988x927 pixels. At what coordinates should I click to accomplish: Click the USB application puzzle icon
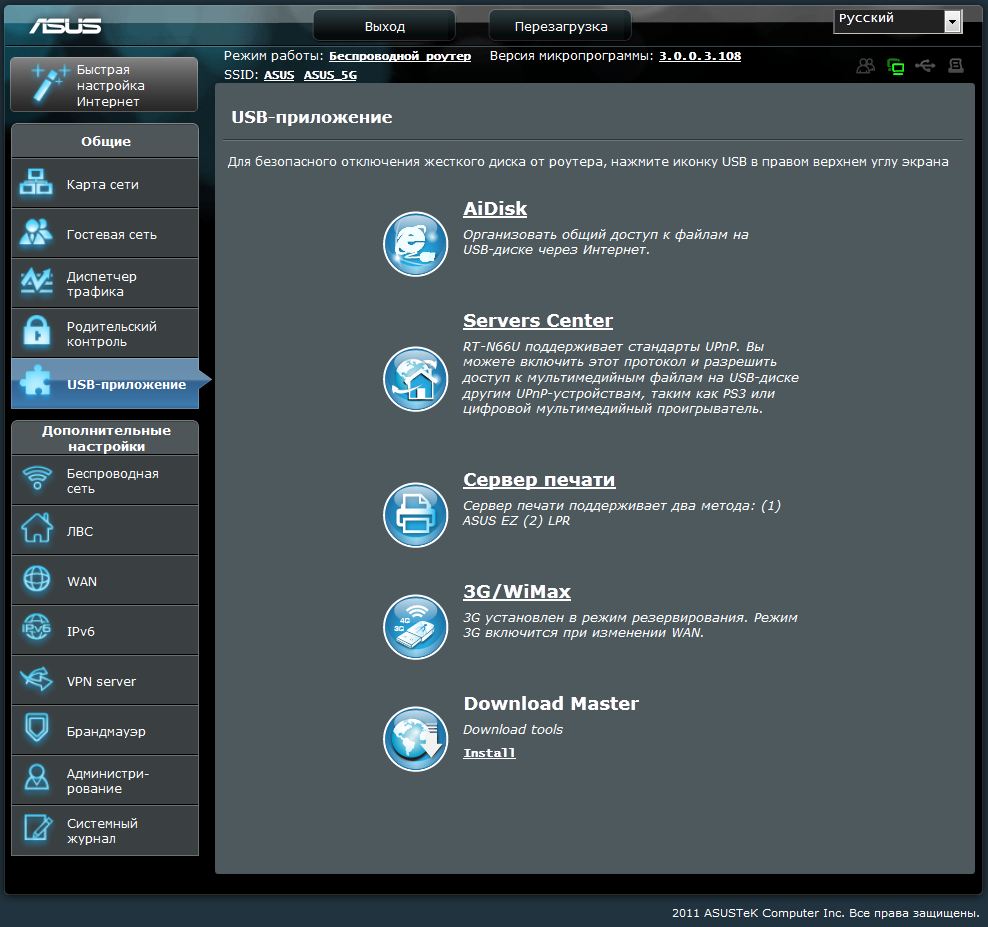(35, 381)
